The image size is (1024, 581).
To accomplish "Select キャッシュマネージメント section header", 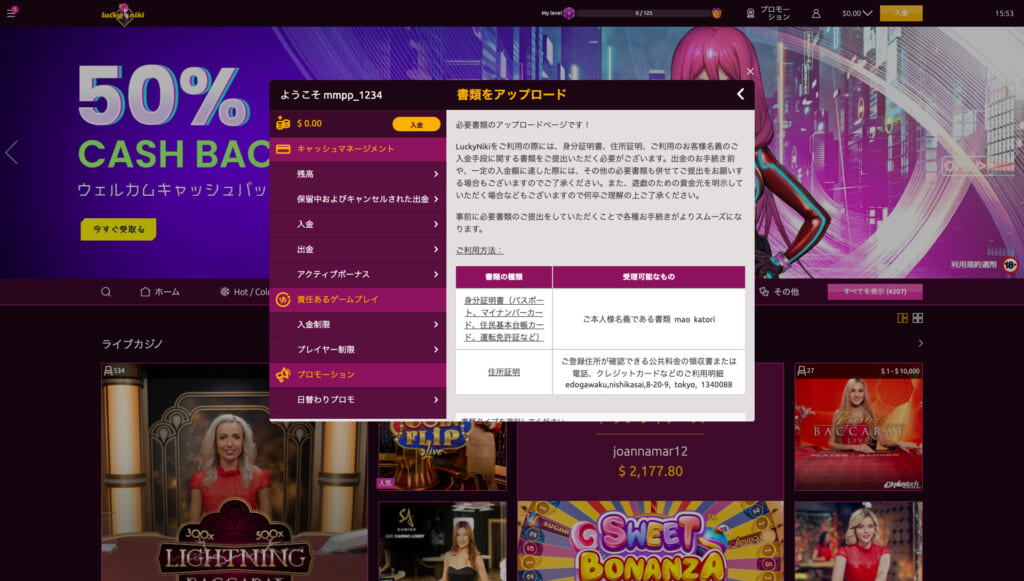I will (358, 149).
